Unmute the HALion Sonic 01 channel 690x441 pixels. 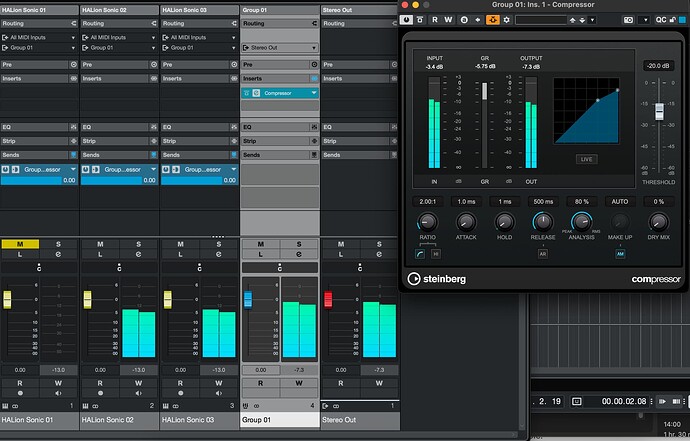20,244
